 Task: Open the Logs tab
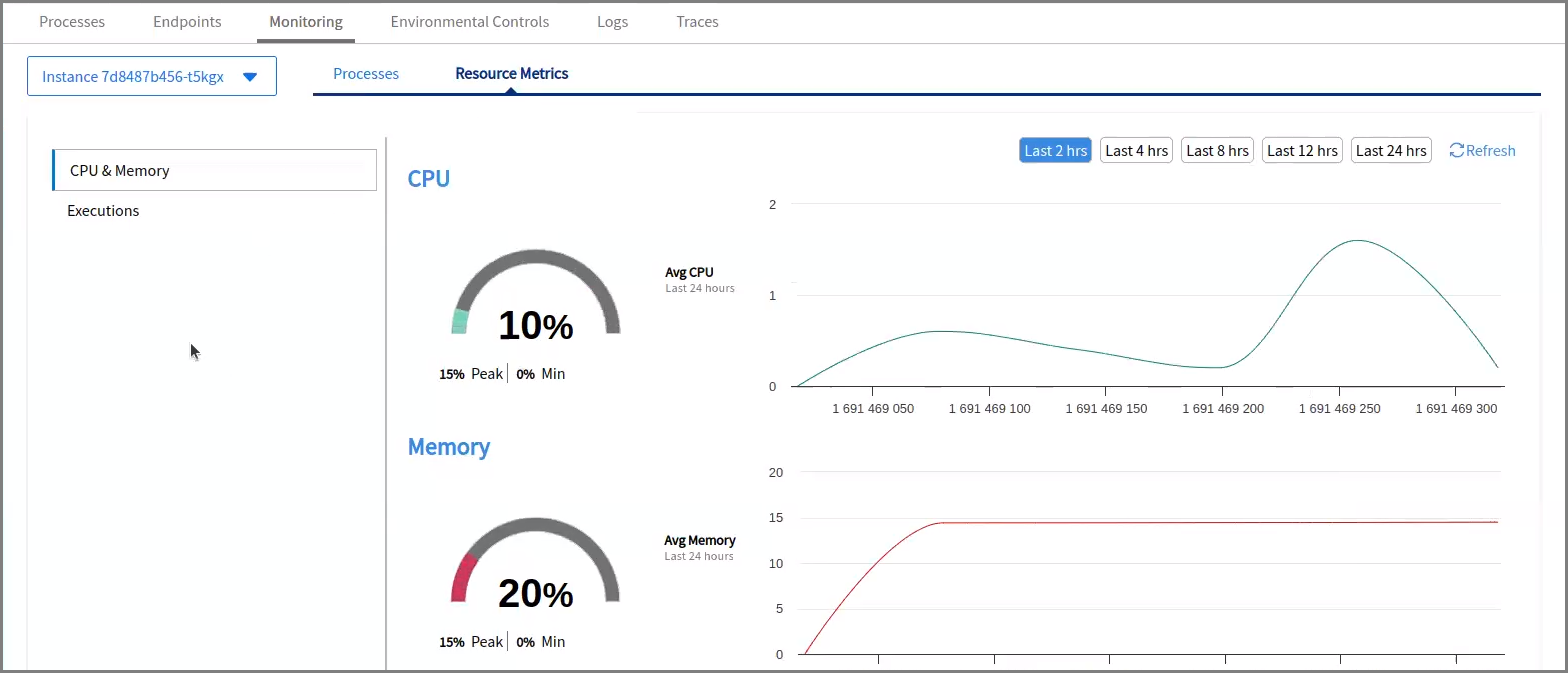pyautogui.click(x=612, y=21)
